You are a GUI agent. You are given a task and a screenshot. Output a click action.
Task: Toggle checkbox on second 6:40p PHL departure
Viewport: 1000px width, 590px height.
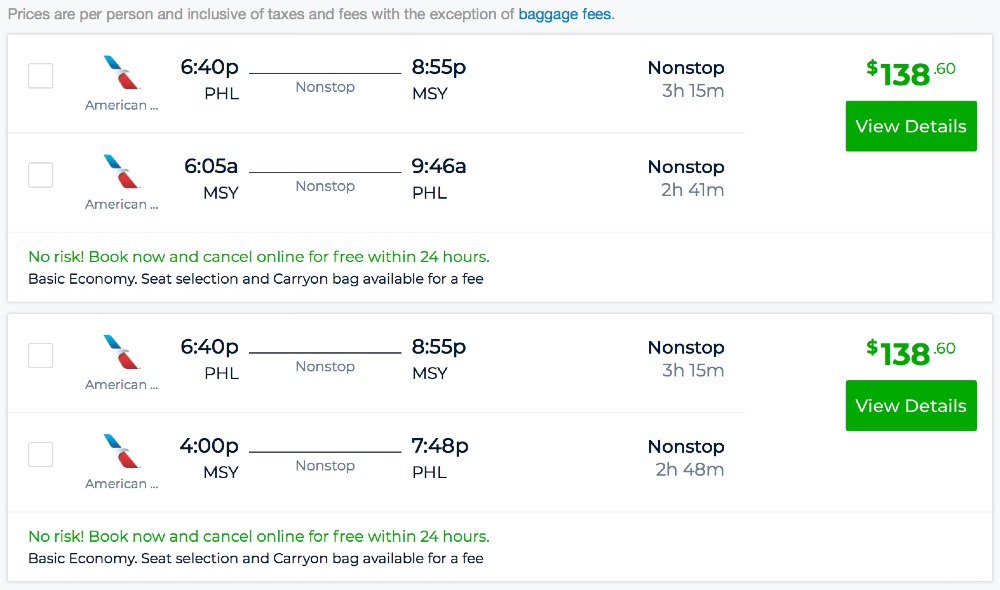pos(40,355)
